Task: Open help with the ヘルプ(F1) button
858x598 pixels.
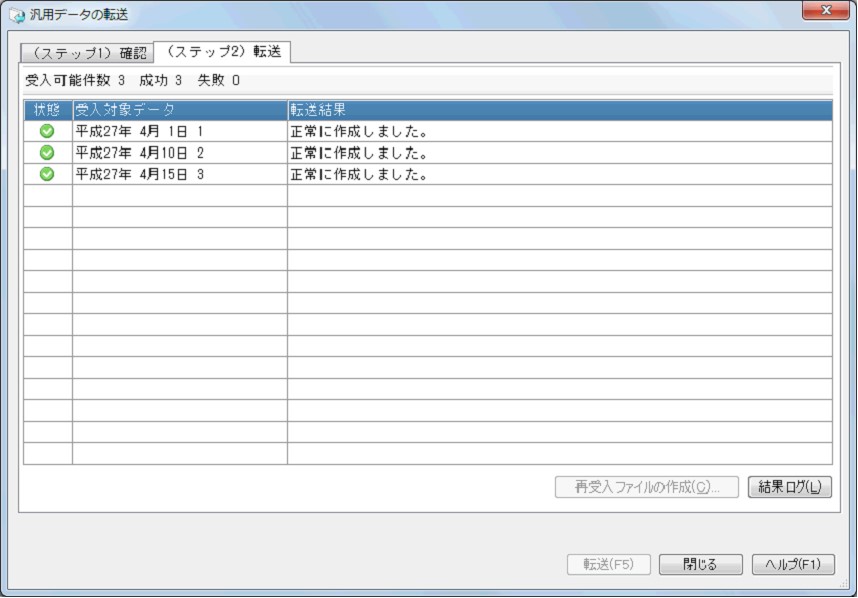Action: (791, 564)
